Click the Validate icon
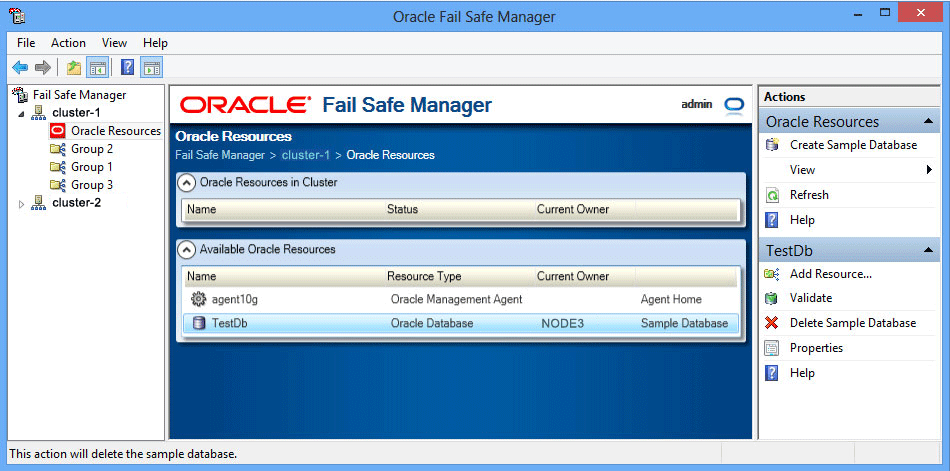 [x=772, y=298]
